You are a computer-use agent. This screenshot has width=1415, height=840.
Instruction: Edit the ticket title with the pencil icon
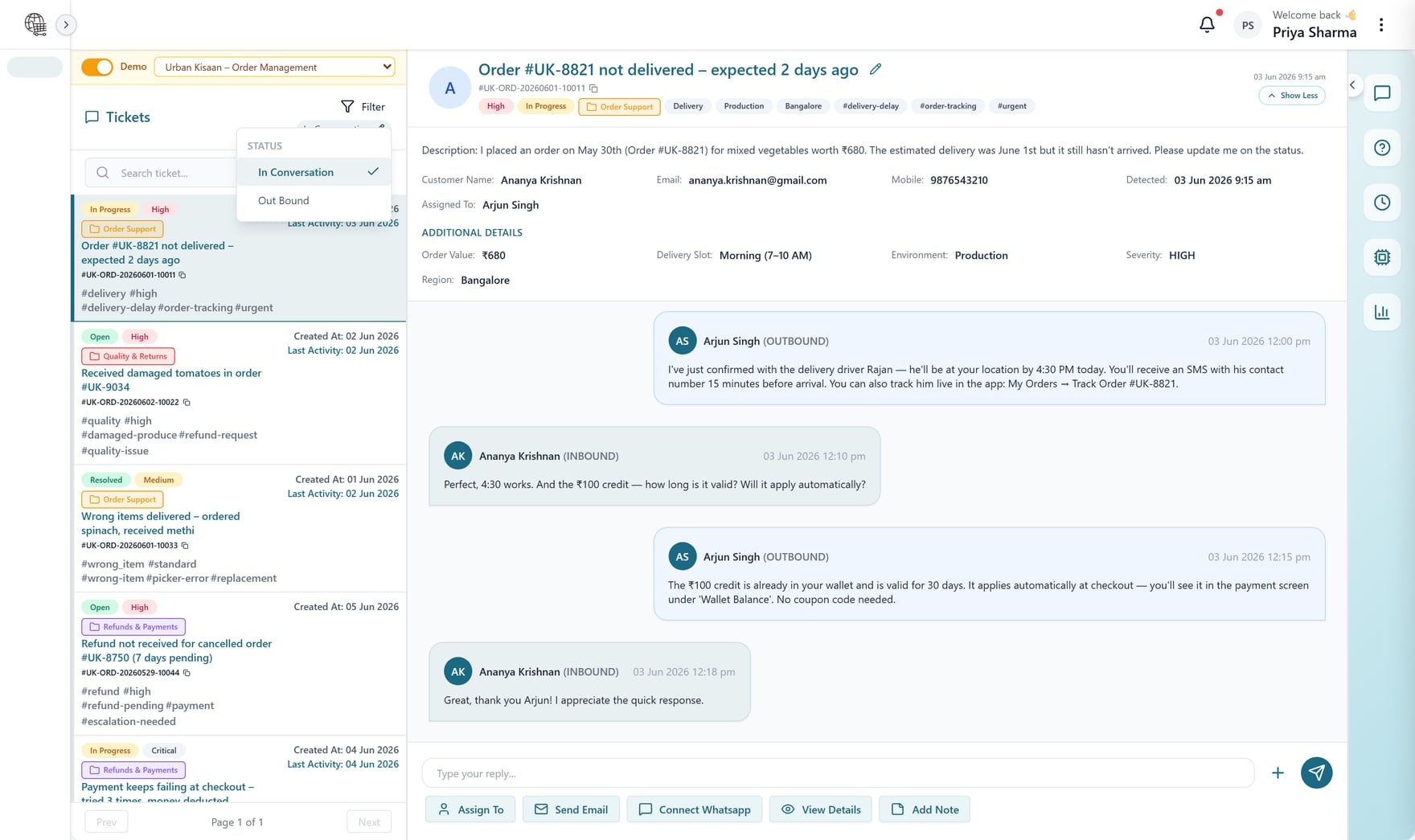pos(876,69)
